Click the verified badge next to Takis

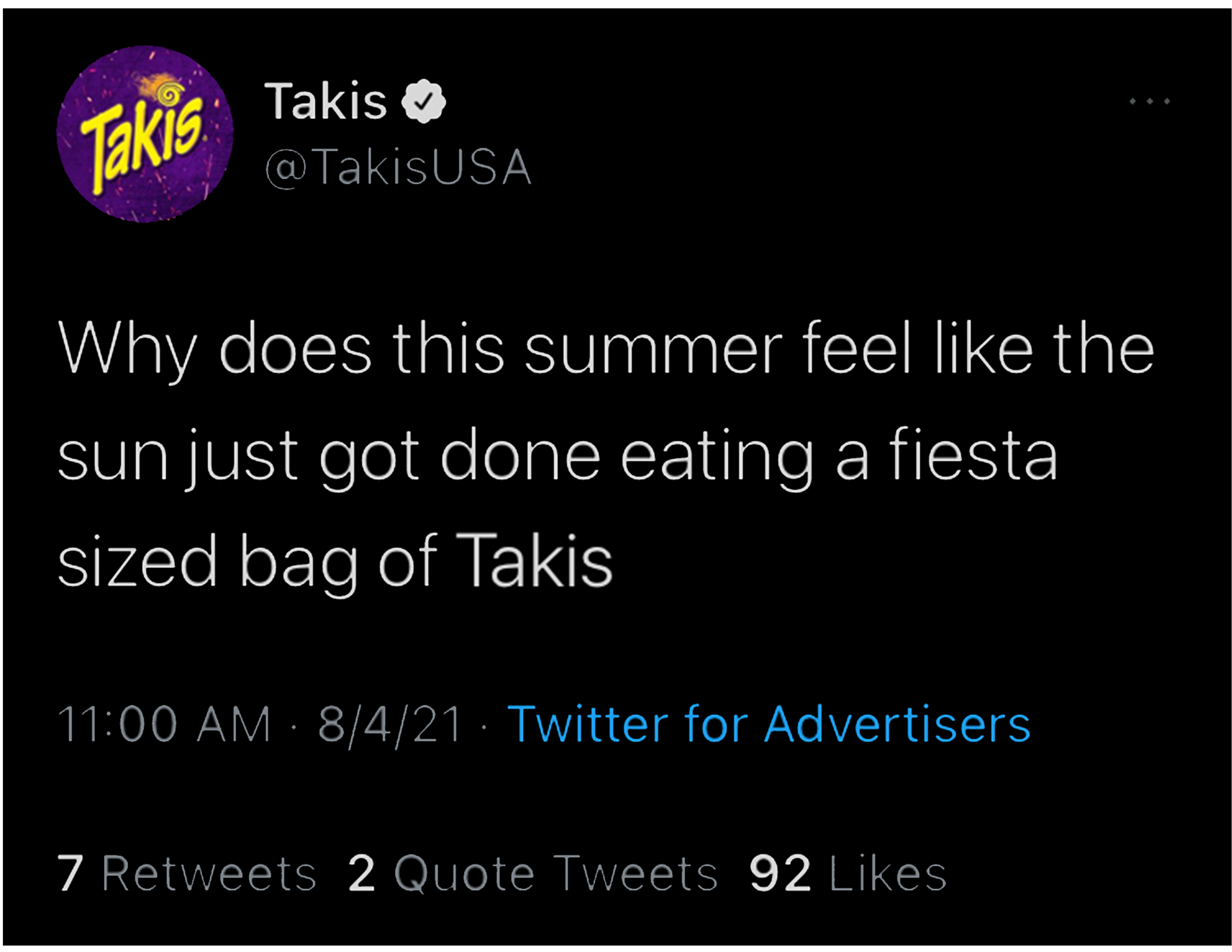coord(423,101)
